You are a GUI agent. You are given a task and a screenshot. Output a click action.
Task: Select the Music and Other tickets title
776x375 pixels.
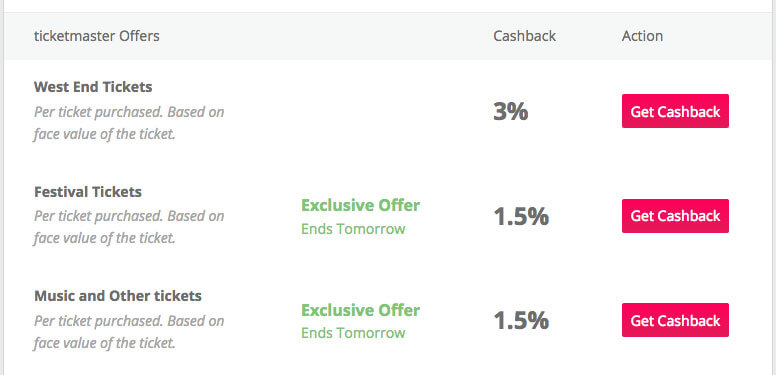pos(118,296)
